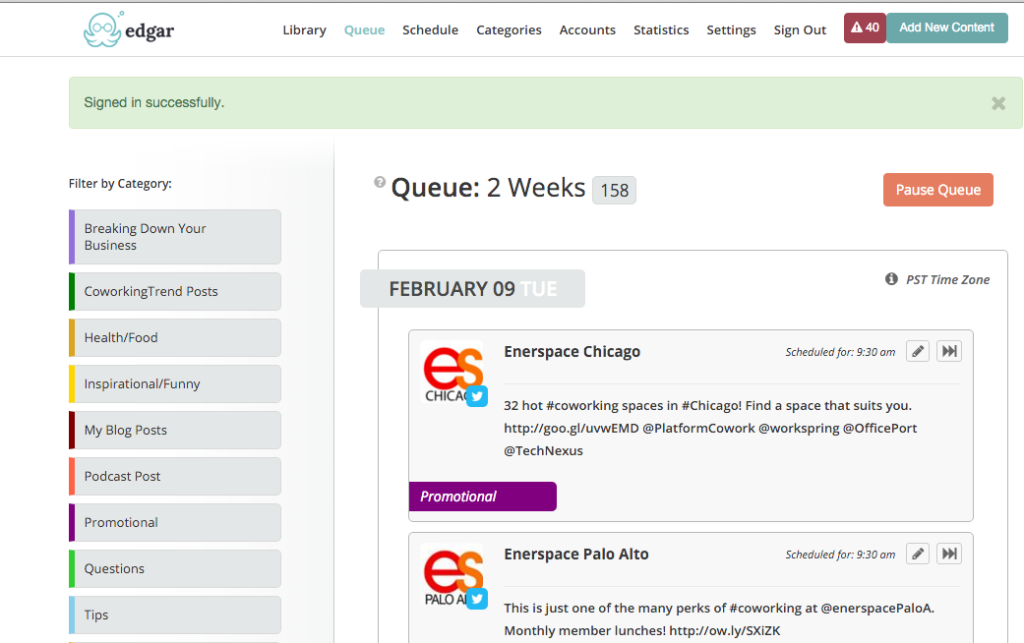
Task: Filter by My Blog Posts category
Action: (175, 430)
